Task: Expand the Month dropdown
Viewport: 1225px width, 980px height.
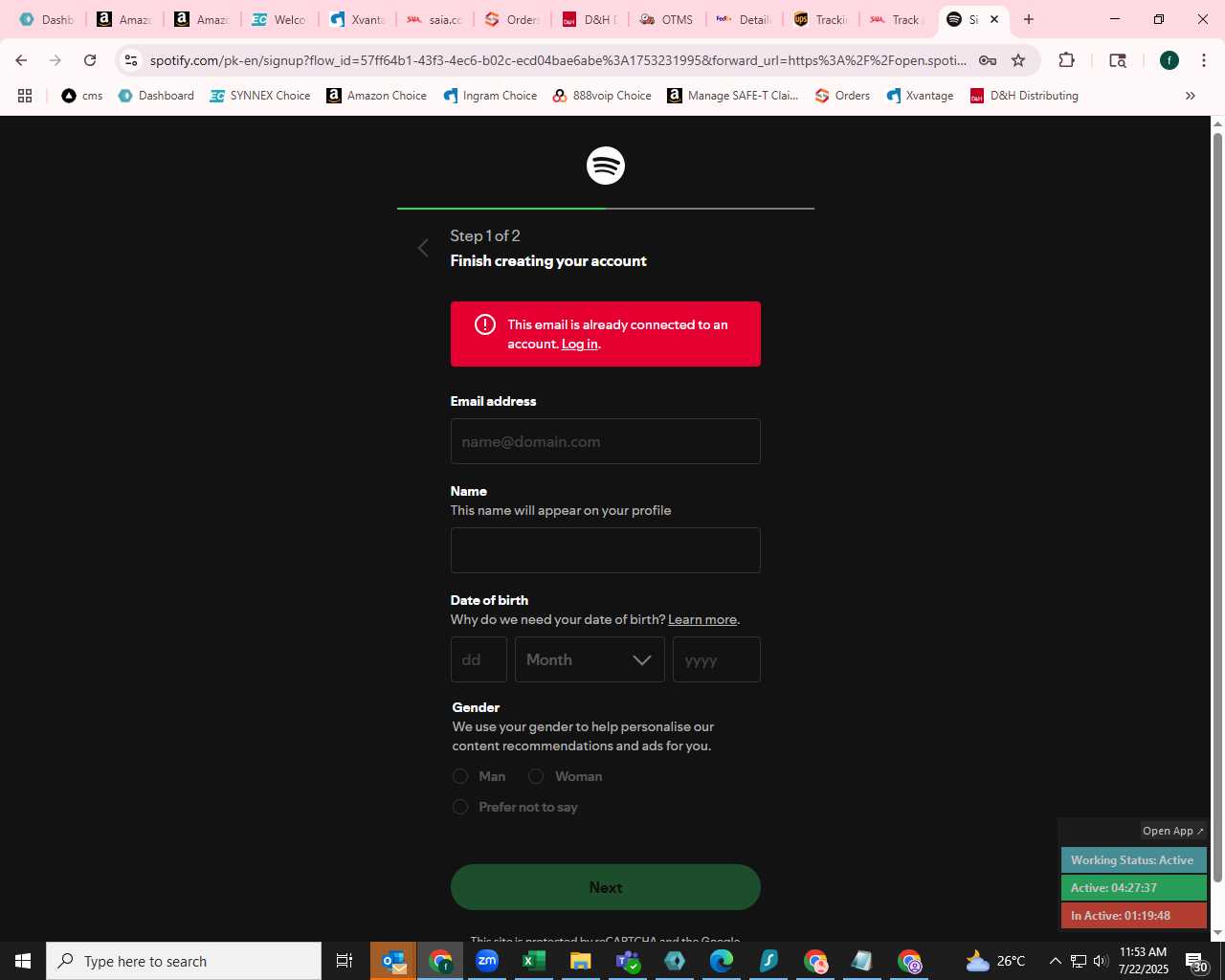Action: (x=590, y=659)
